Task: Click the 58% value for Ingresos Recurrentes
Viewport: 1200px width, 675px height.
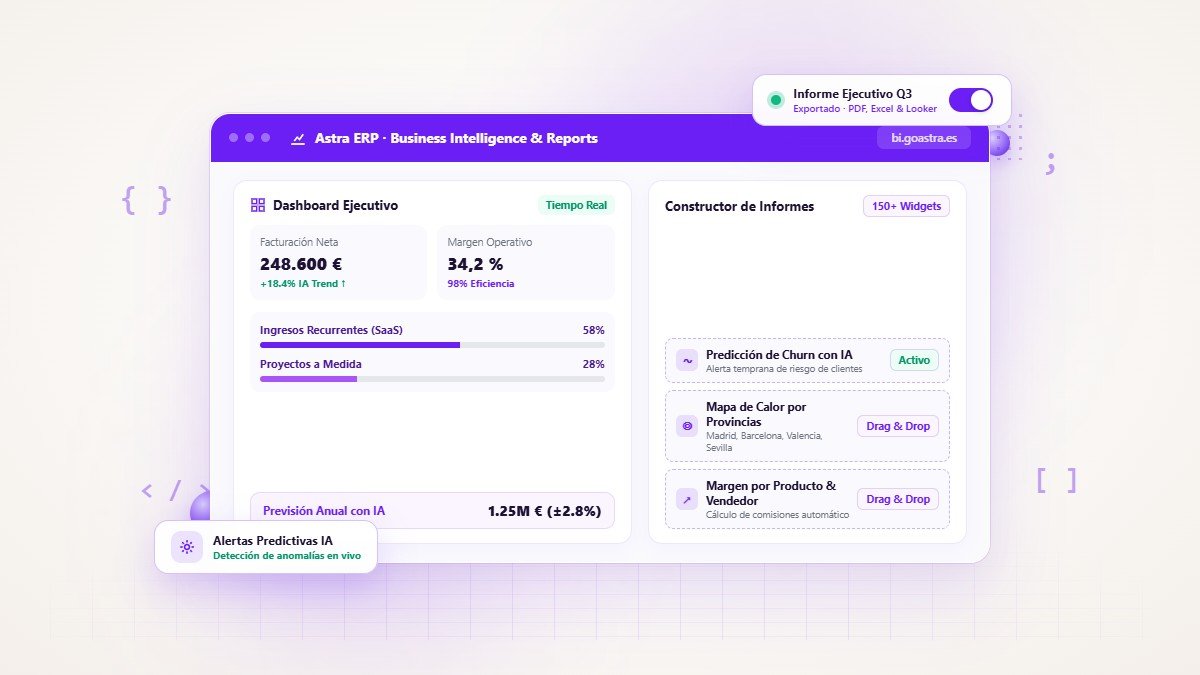Action: click(x=593, y=329)
